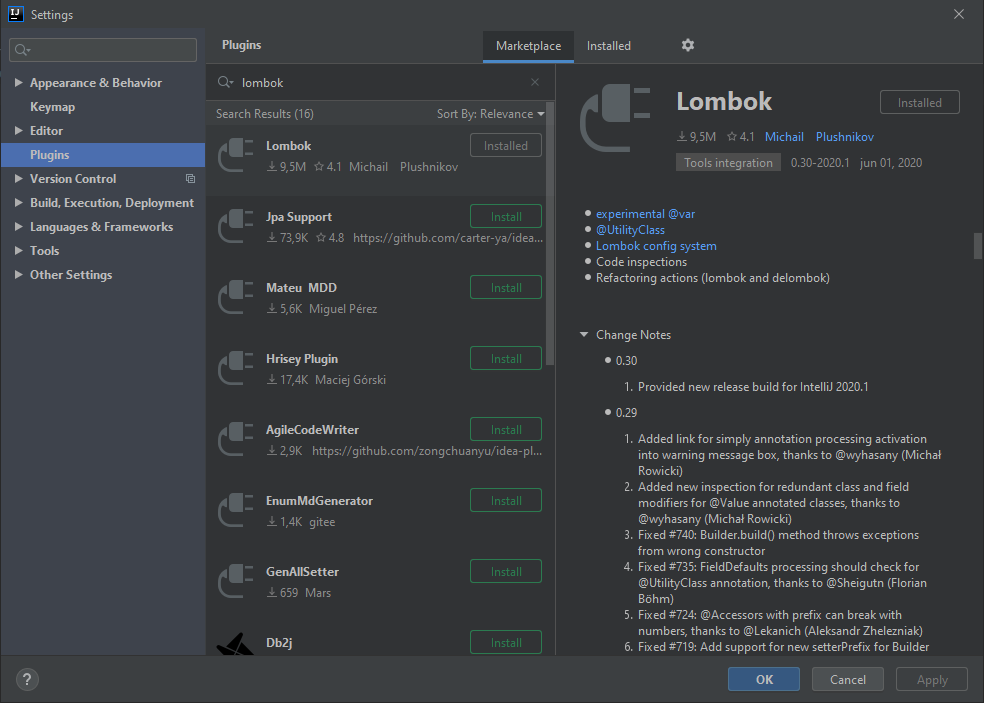Click the IntelliJ icon in title bar
The height and width of the screenshot is (703, 984).
tap(16, 14)
